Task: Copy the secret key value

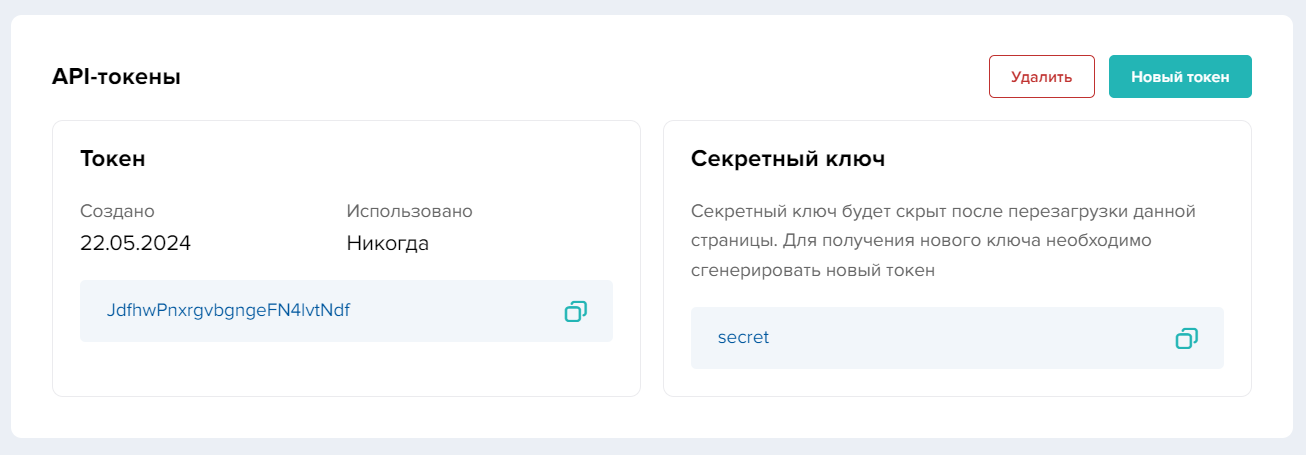Action: coord(1186,338)
